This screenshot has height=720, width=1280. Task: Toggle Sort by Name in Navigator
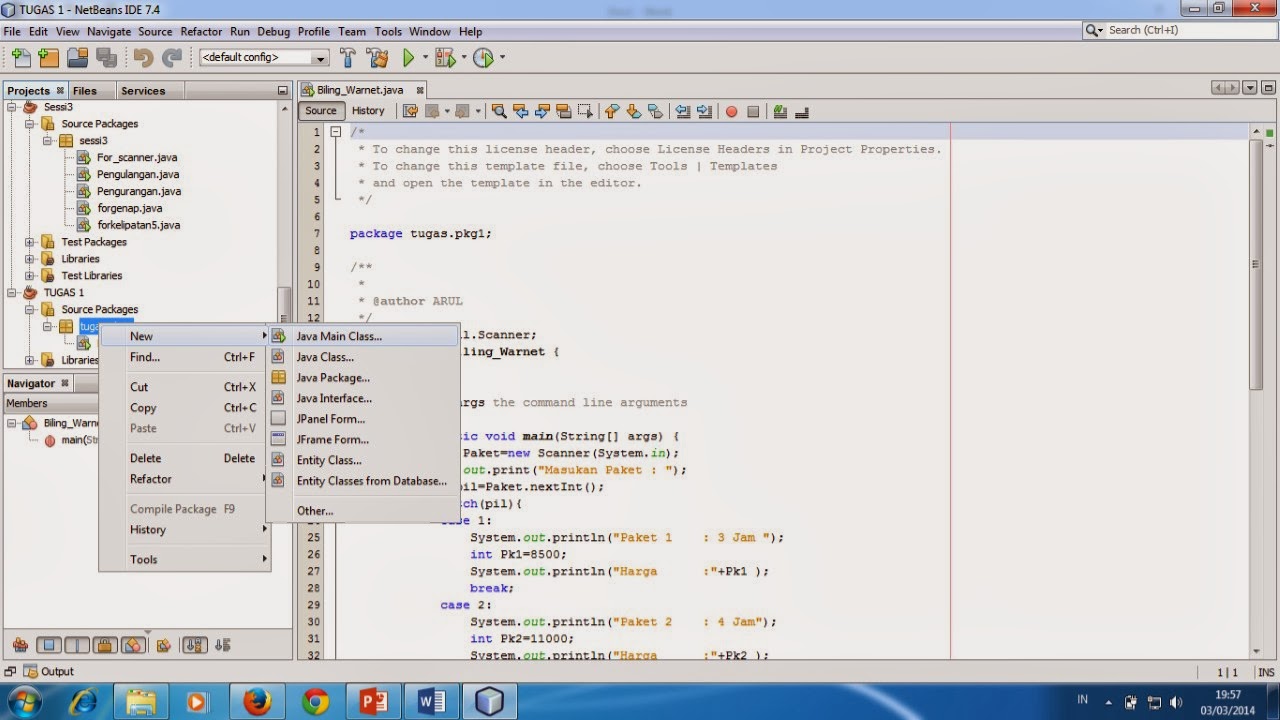195,645
